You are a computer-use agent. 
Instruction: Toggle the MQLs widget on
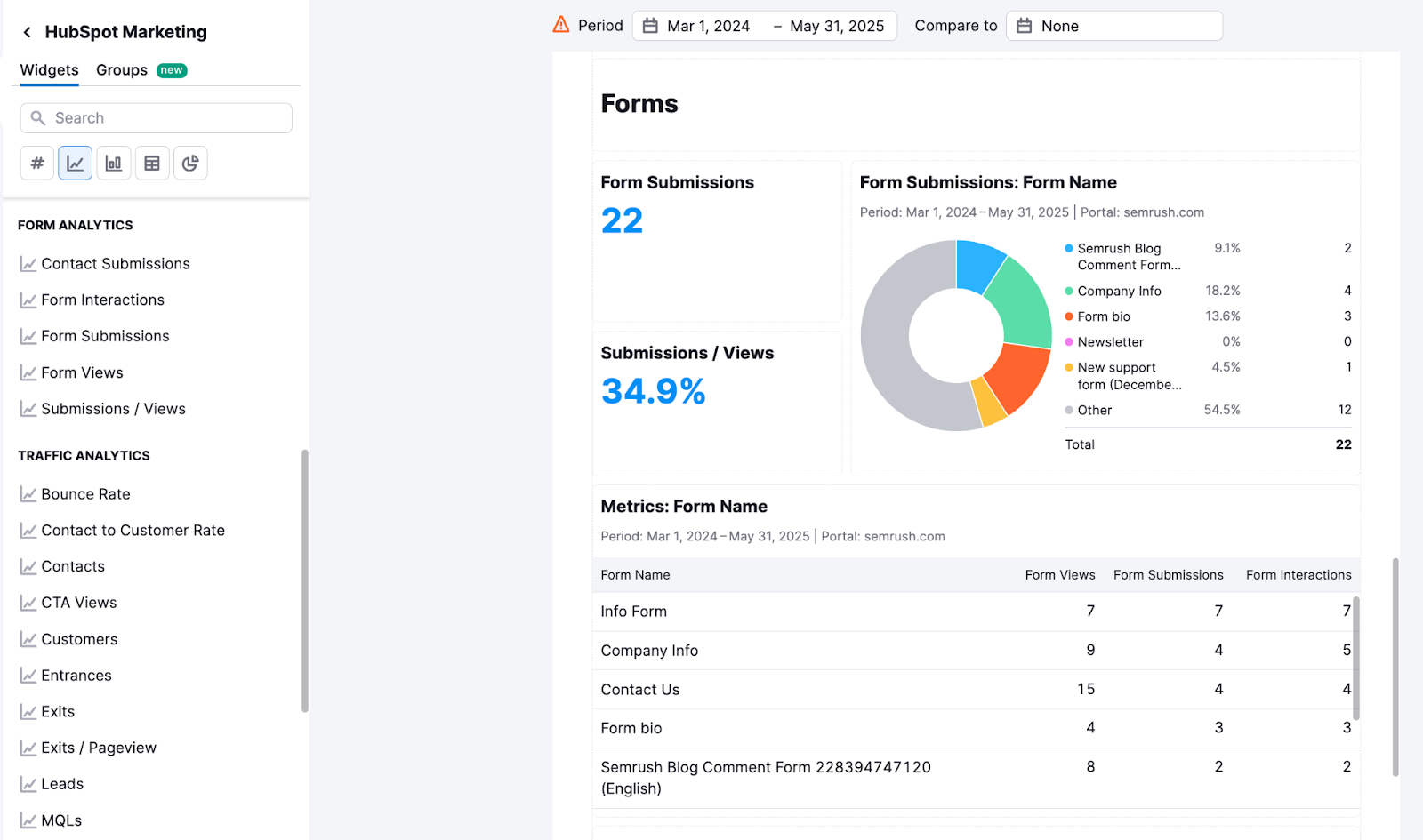(x=61, y=820)
